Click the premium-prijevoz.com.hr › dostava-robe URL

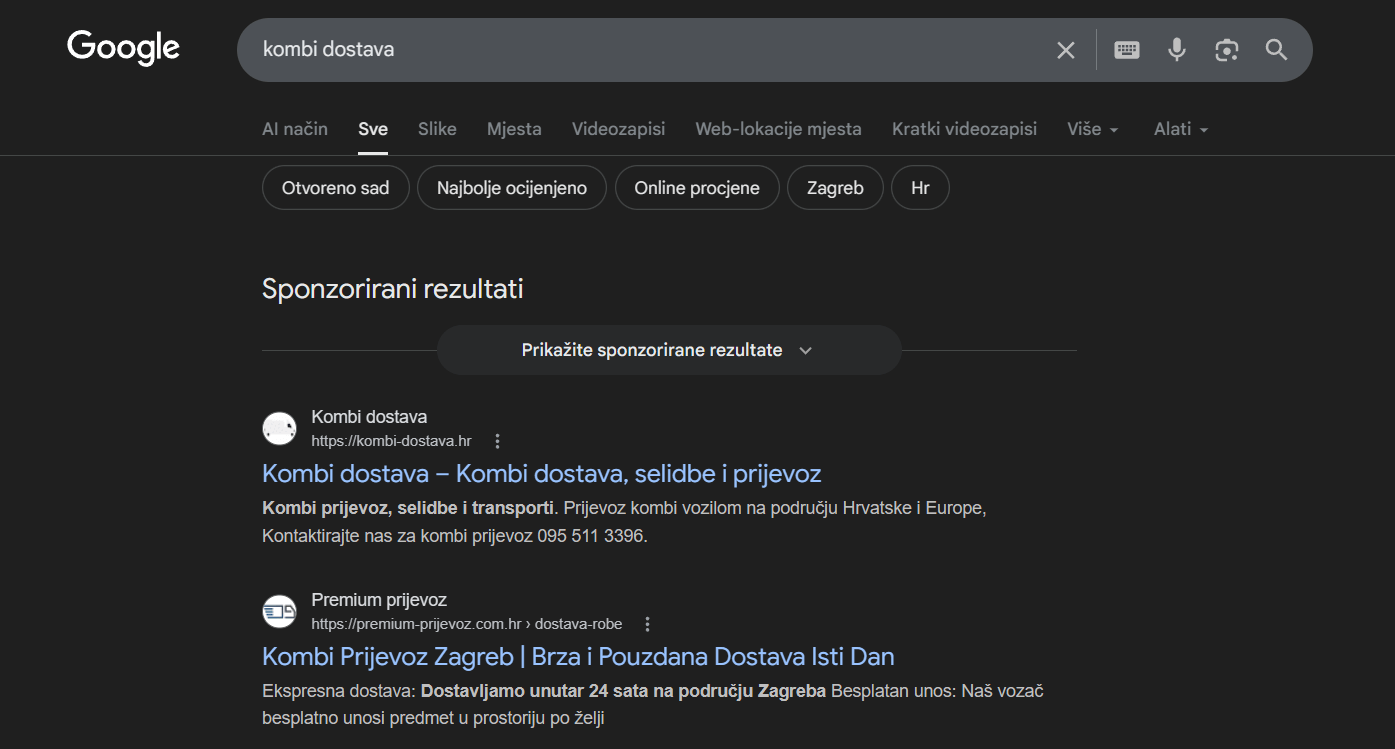tap(467, 624)
